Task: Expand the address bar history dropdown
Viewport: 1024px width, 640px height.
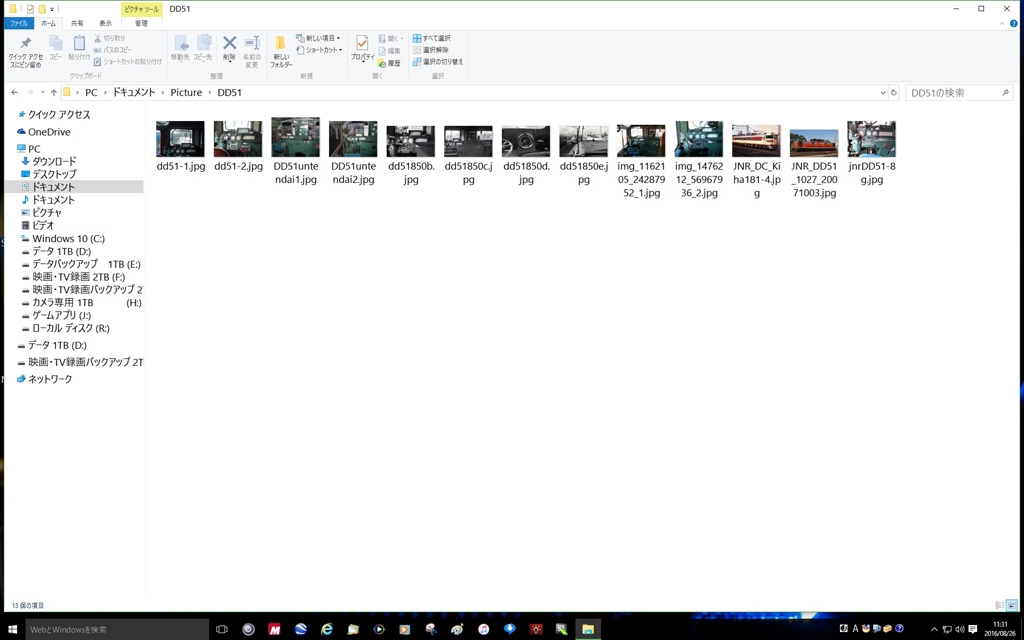Action: tap(882, 93)
